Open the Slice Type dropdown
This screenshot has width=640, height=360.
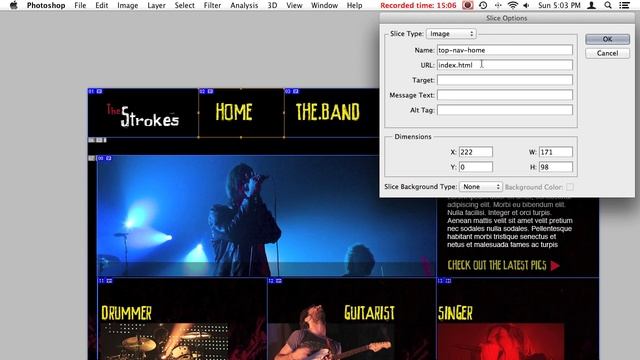[451, 34]
